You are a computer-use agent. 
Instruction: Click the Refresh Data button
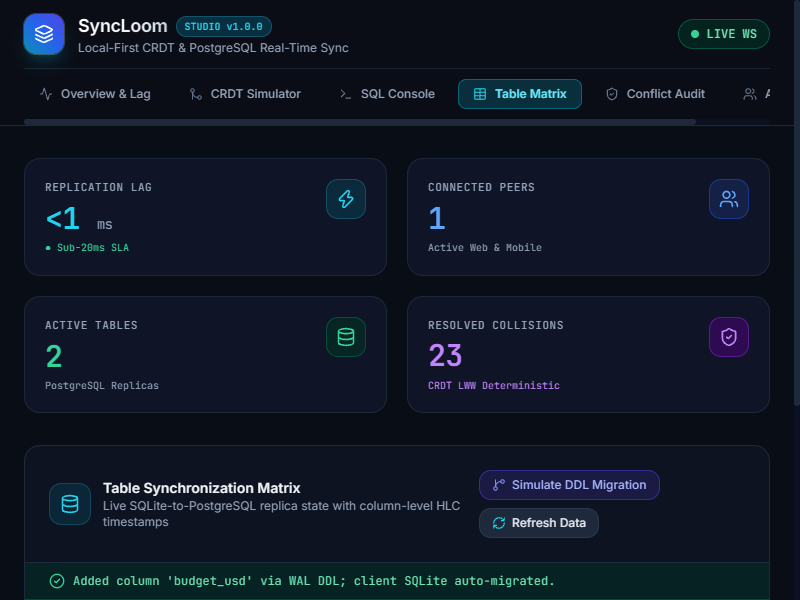click(x=539, y=523)
